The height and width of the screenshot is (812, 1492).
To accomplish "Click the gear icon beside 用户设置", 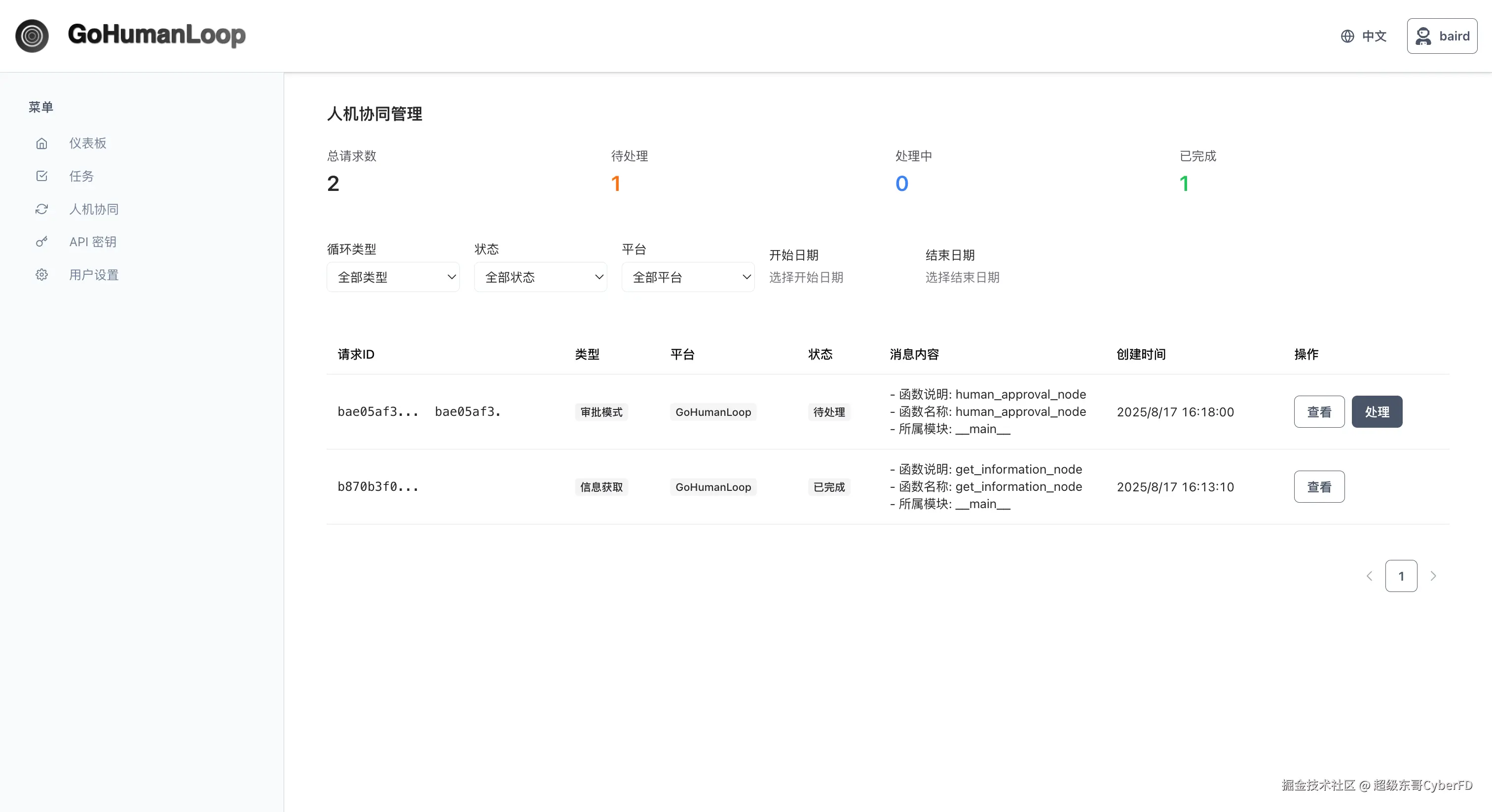I will (x=42, y=274).
